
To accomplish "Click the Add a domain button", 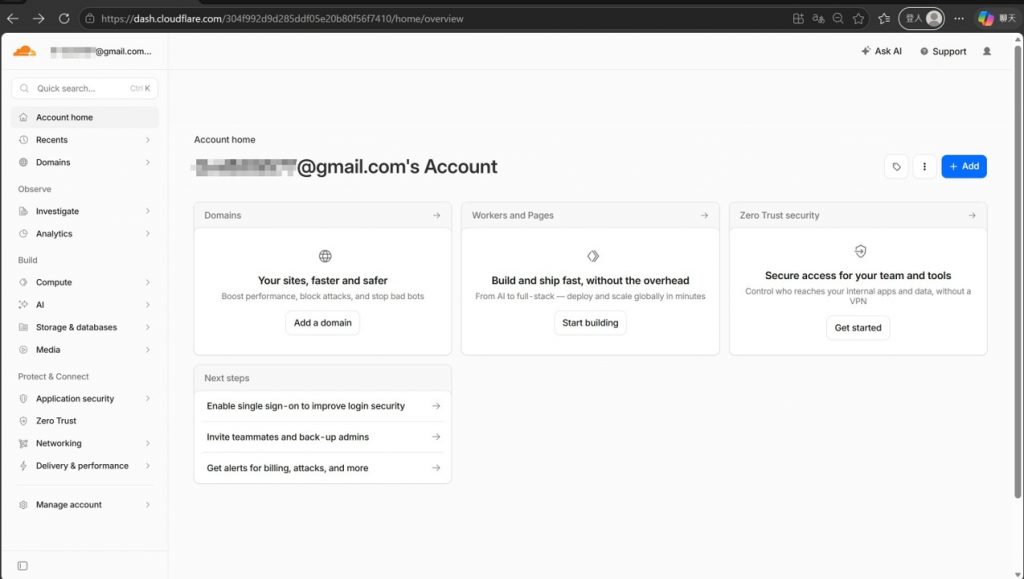I will click(323, 322).
